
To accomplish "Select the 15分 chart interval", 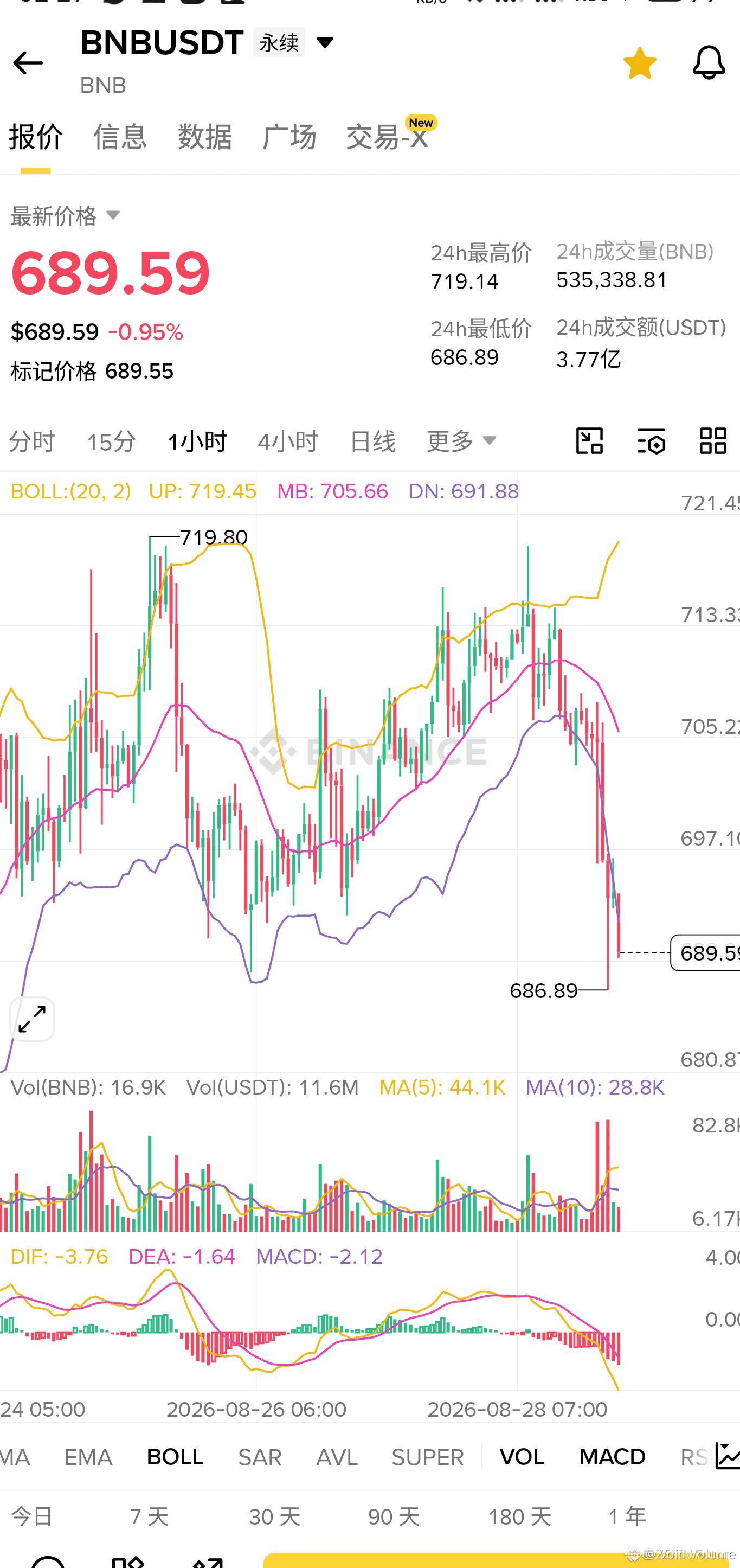I will tap(111, 441).
